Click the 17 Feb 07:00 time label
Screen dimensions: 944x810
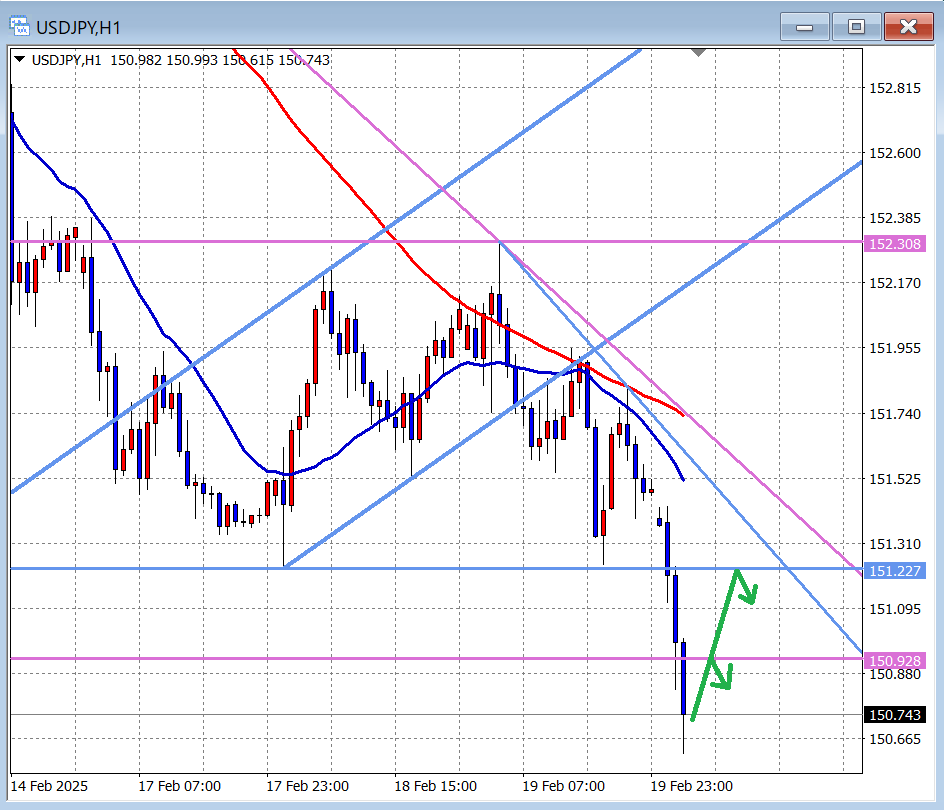[179, 786]
